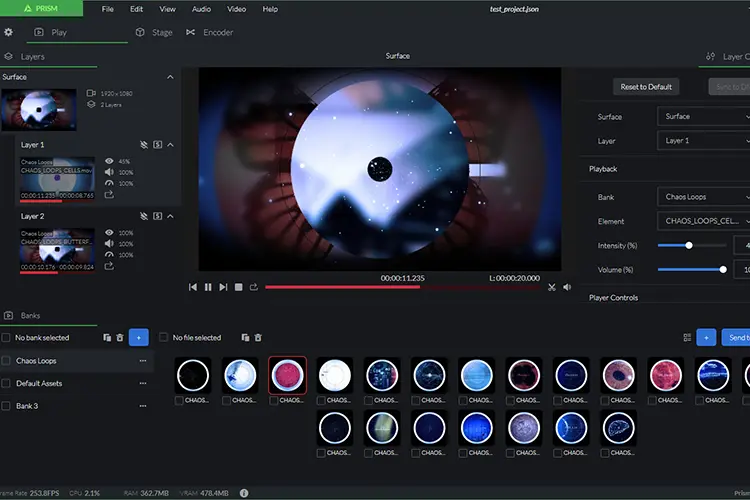Click Layer 2 solo S icon

coord(157,216)
